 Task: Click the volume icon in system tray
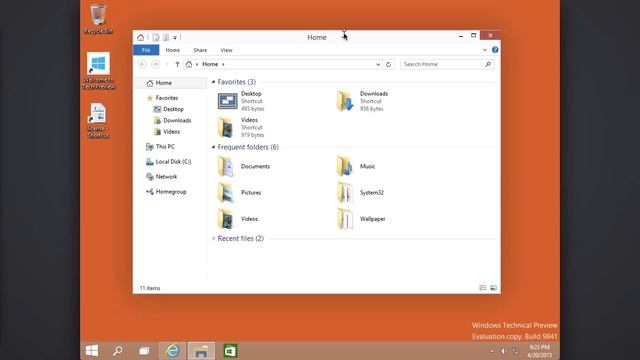click(x=503, y=351)
